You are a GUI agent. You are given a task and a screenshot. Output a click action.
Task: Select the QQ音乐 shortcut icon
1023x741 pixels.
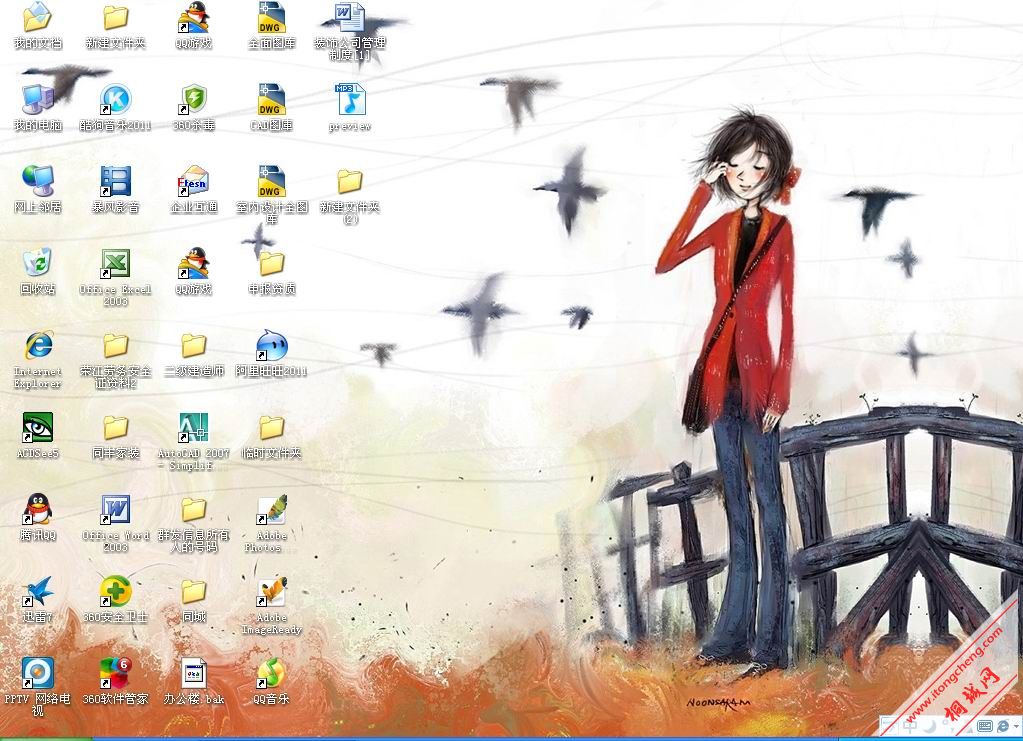[x=271, y=673]
